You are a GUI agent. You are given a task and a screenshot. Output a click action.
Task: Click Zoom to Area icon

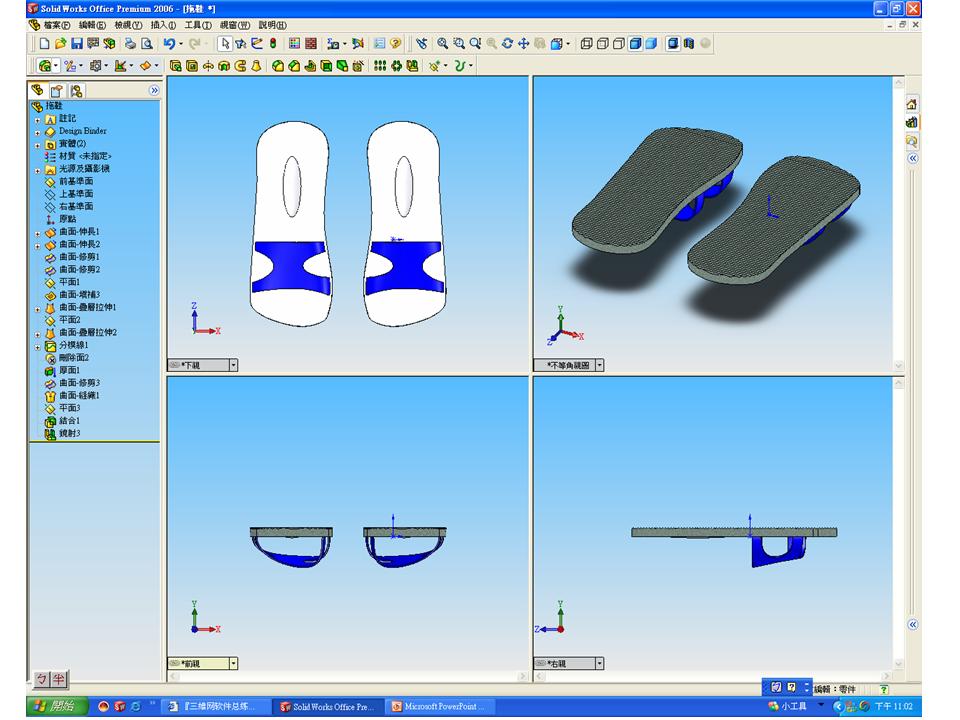[x=459, y=43]
